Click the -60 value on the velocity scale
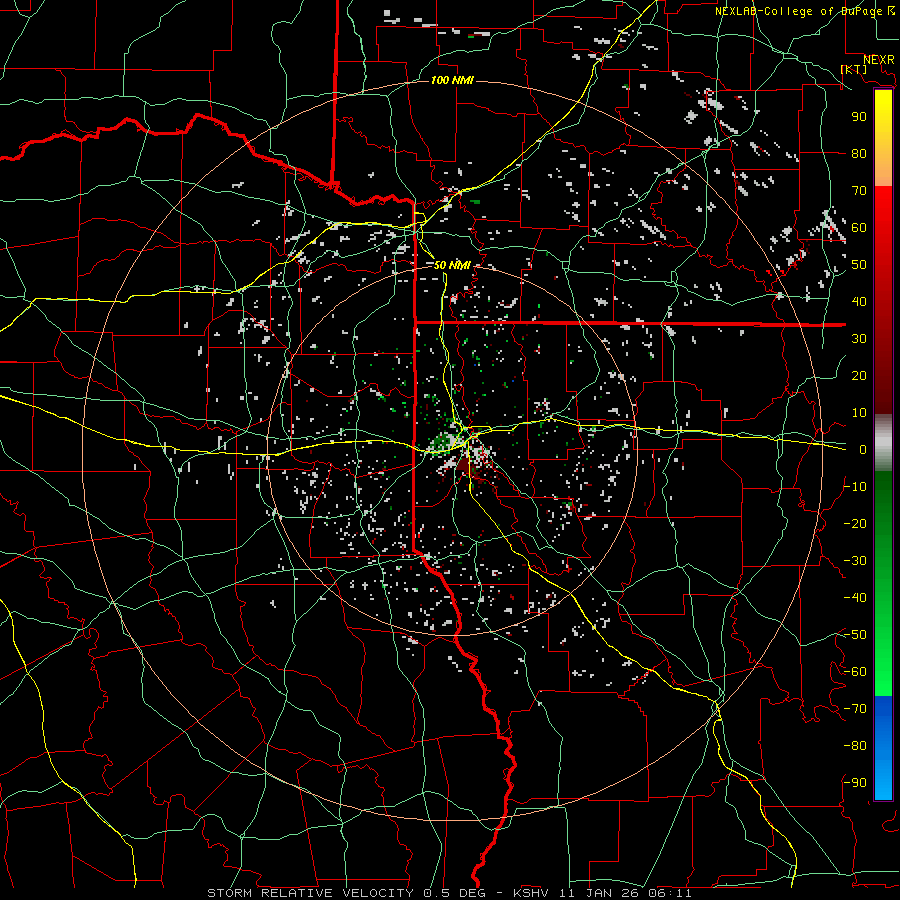Image resolution: width=900 pixels, height=900 pixels. tap(855, 672)
